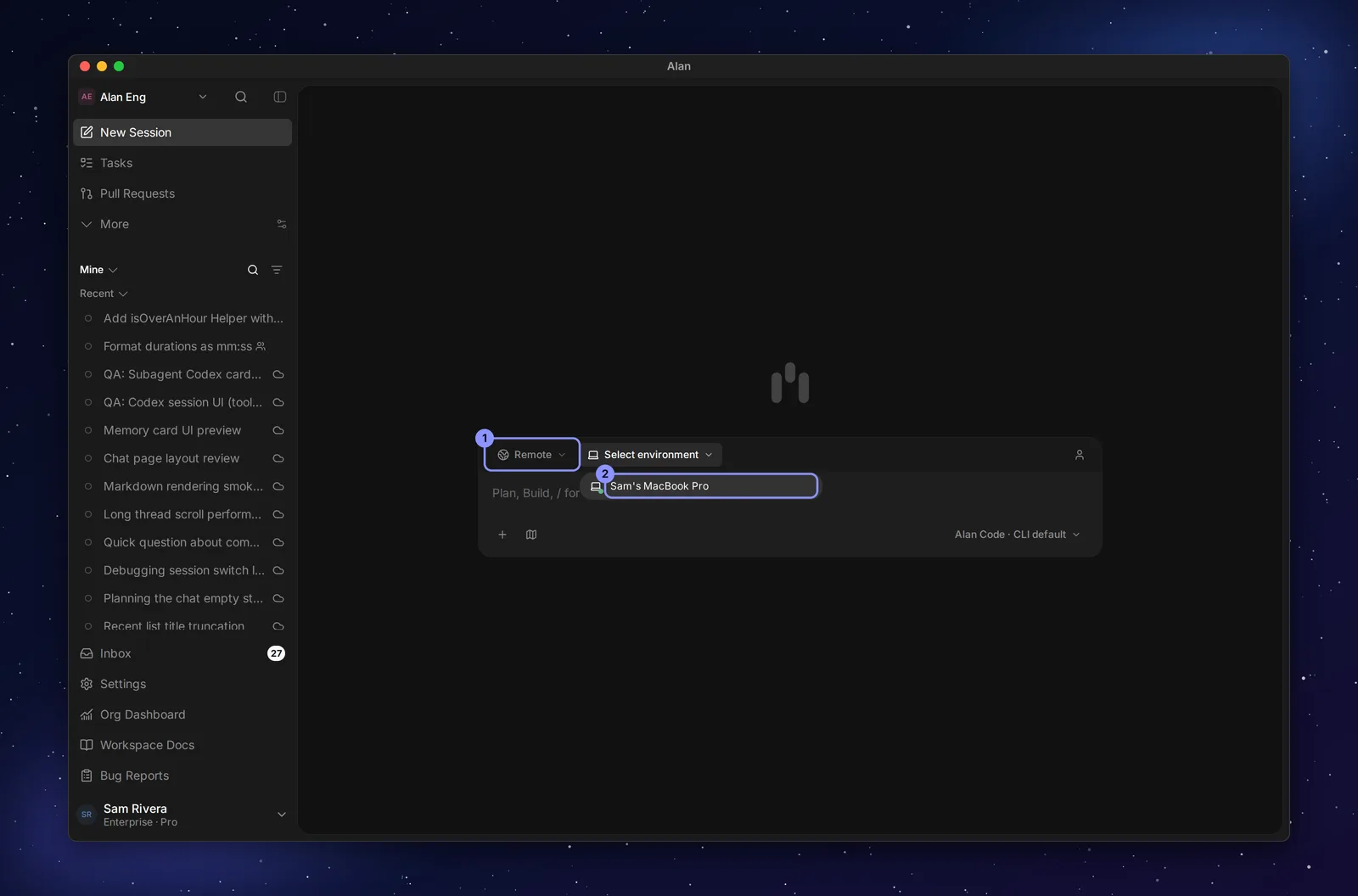Open Tasks in the sidebar
Viewport: 1358px width, 896px height.
click(182, 163)
